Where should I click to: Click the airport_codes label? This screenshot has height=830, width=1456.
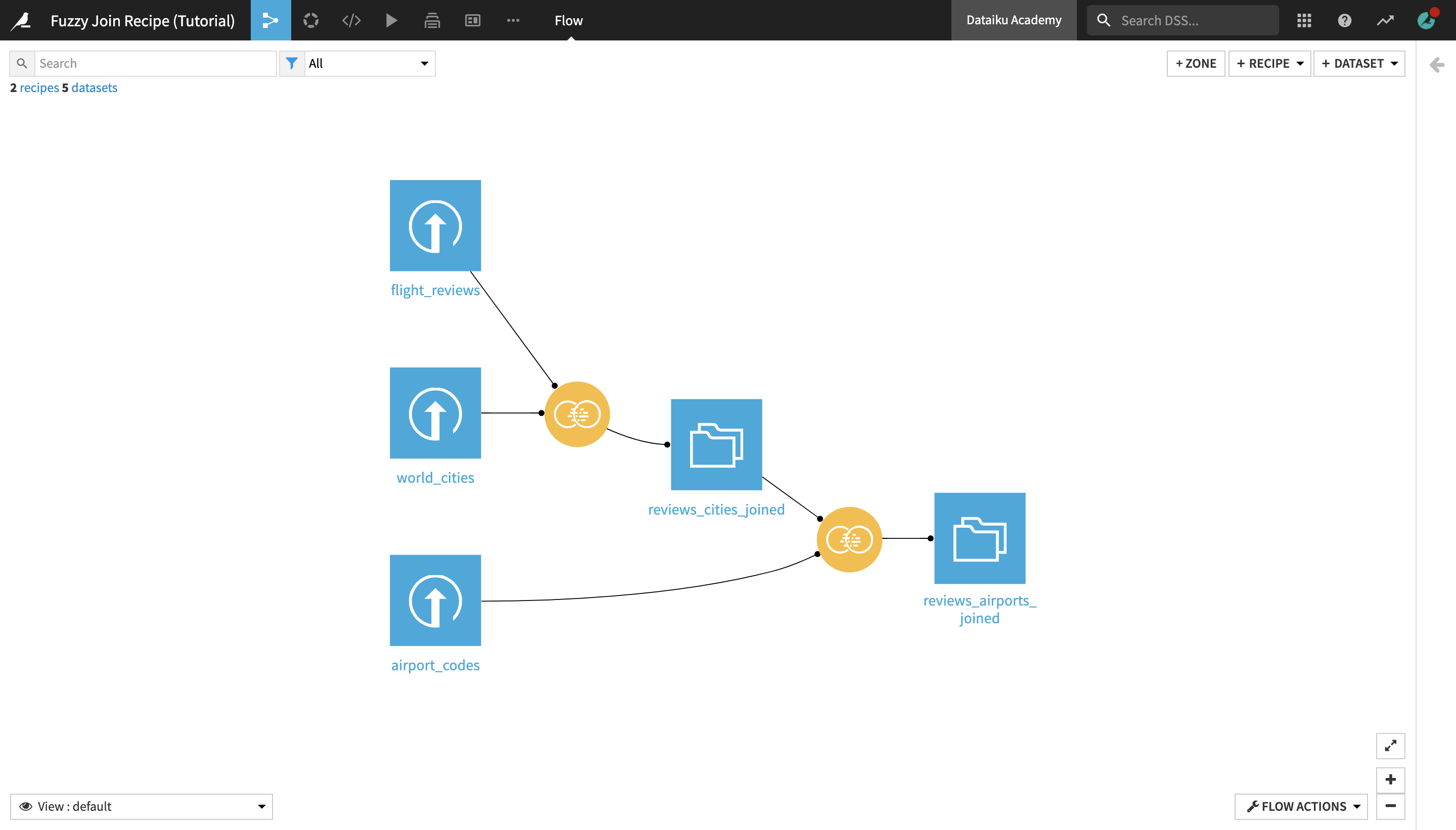point(436,665)
